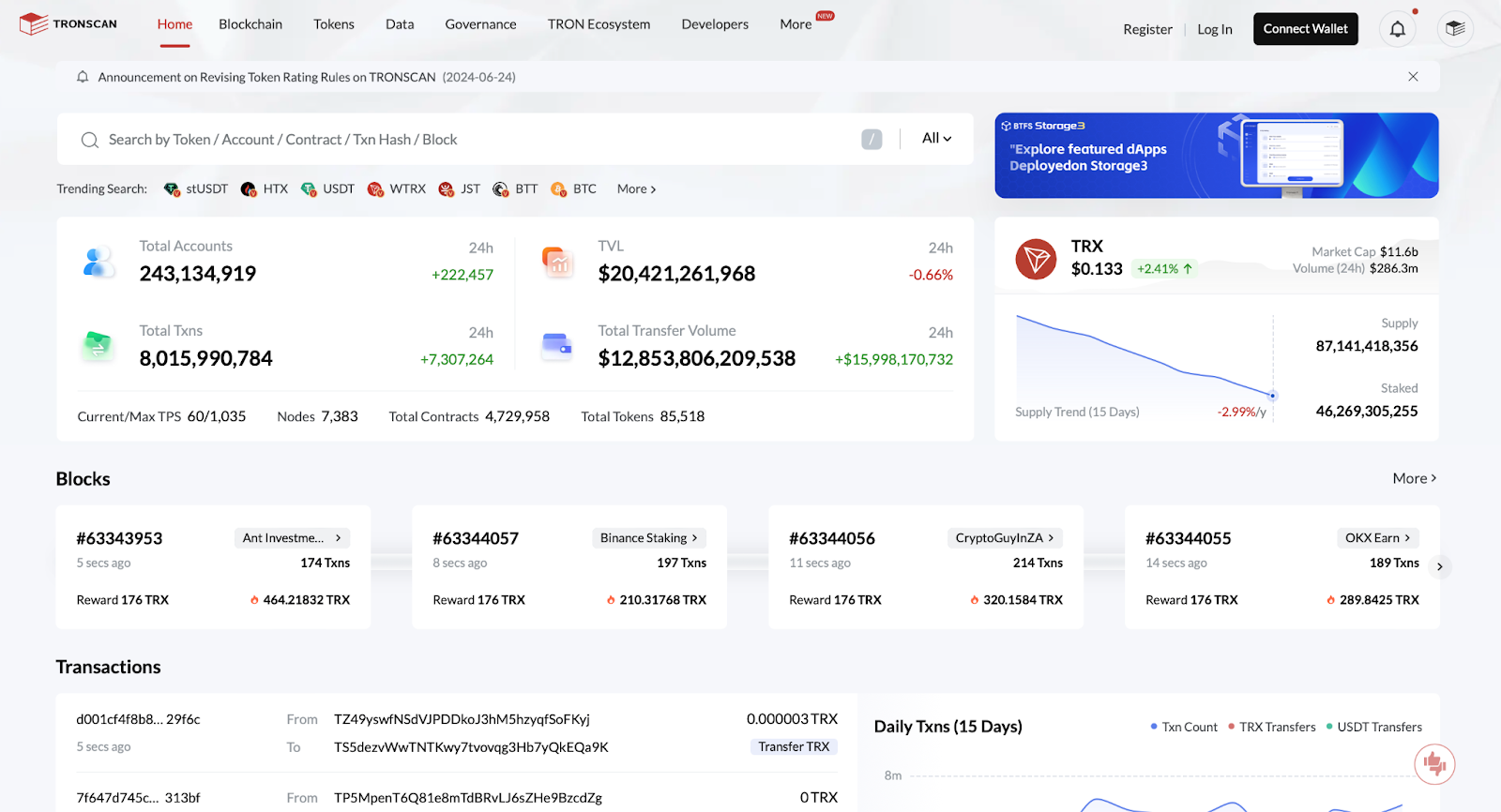The image size is (1501, 812).
Task: Open Ant Investme... block producer chevron
Action: click(x=338, y=538)
